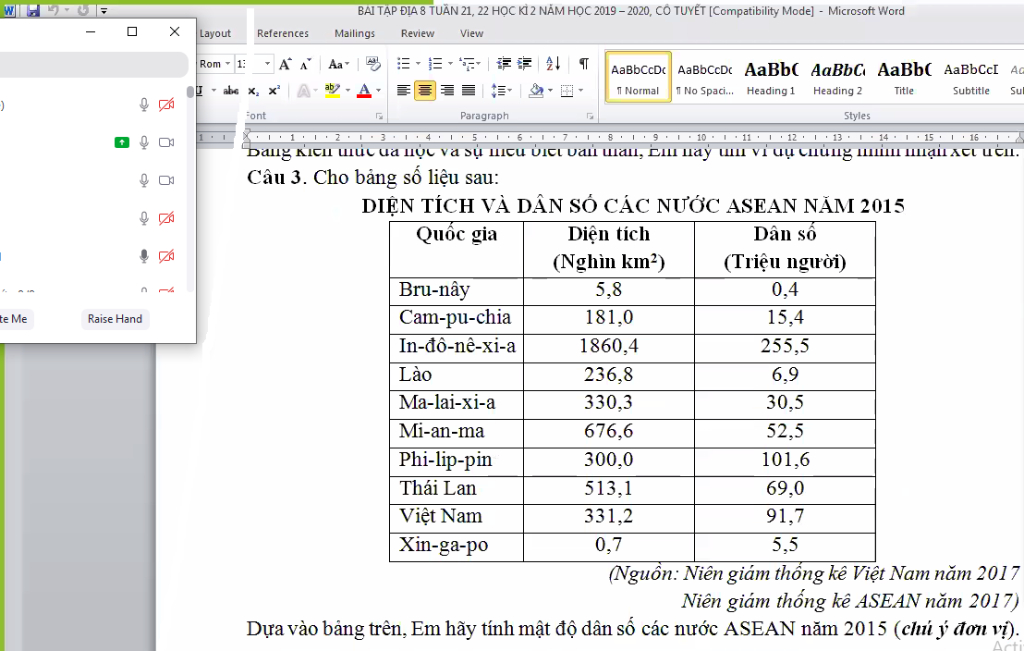The width and height of the screenshot is (1024, 651).
Task: Decrease font size with Shrink Font icon
Action: coord(305,64)
